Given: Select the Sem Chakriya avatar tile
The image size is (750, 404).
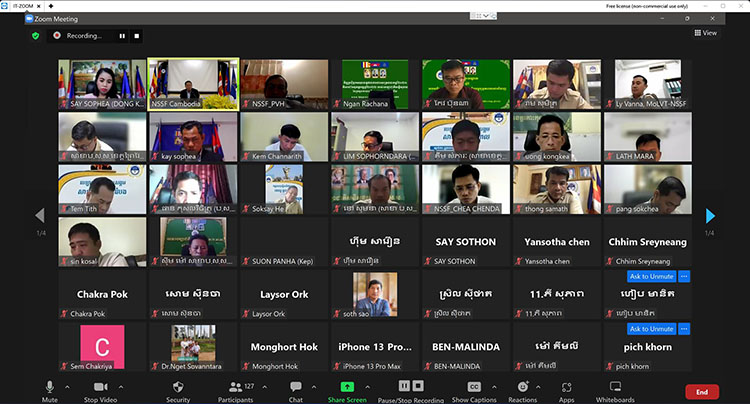Looking at the screenshot, I should pos(102,347).
